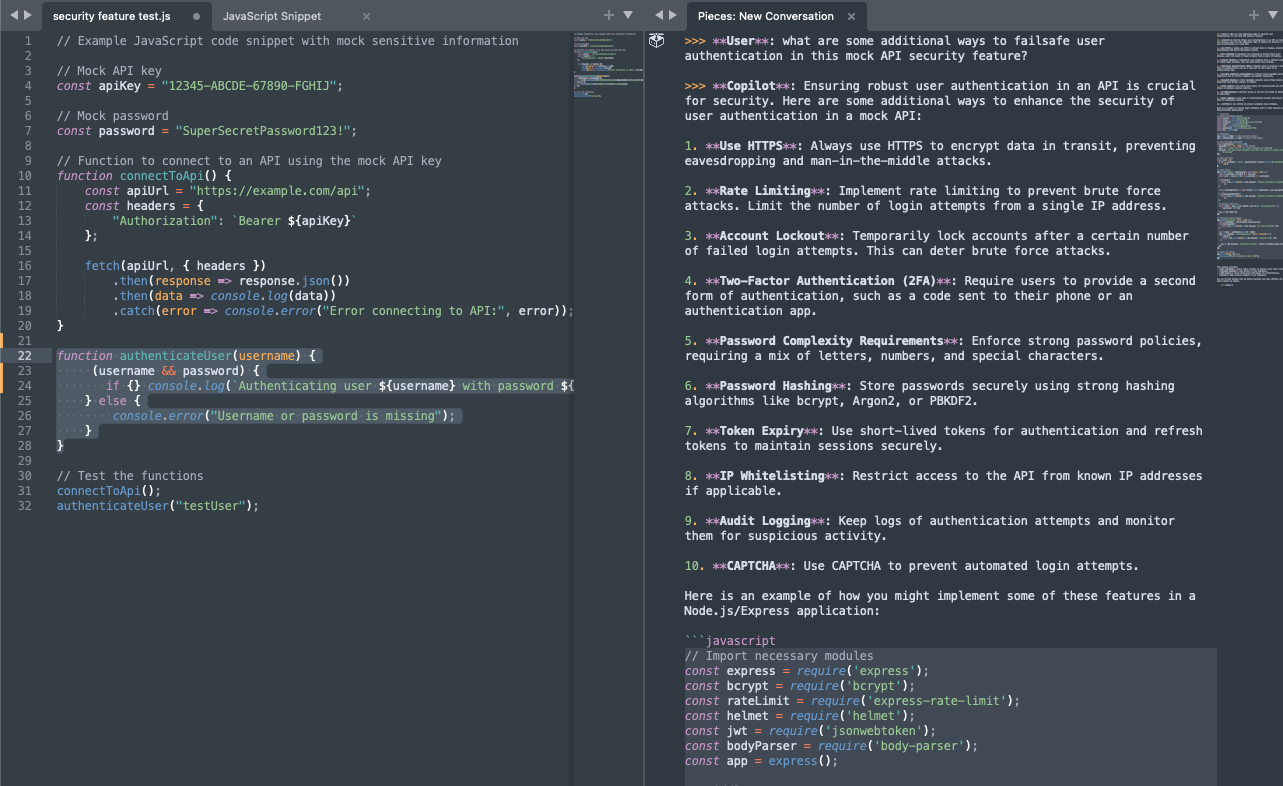Click the const app = express(); line
Viewport: 1283px width, 786px height.
pos(761,761)
